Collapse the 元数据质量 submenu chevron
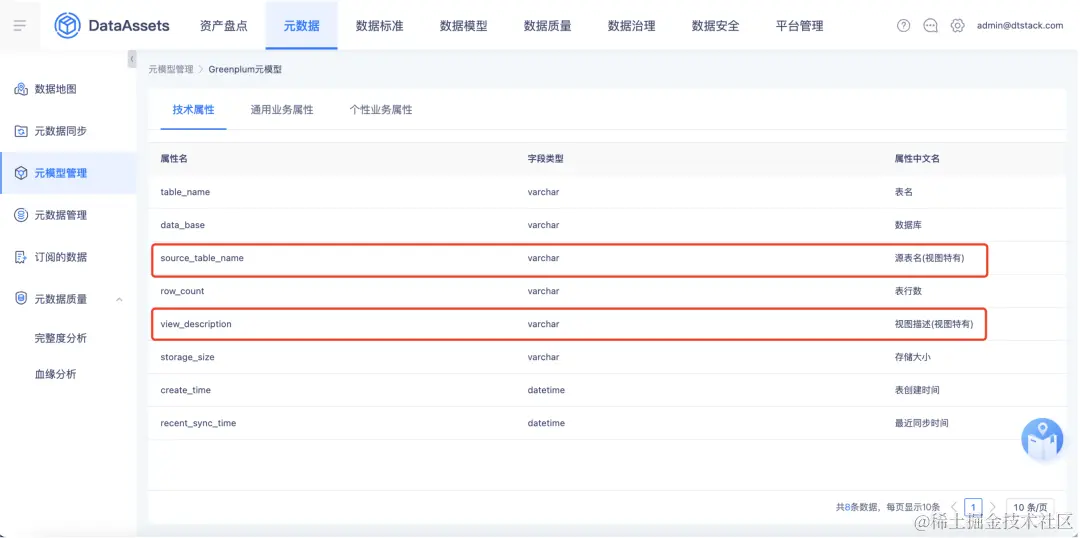Screen dimensions: 1080x538 119,300
